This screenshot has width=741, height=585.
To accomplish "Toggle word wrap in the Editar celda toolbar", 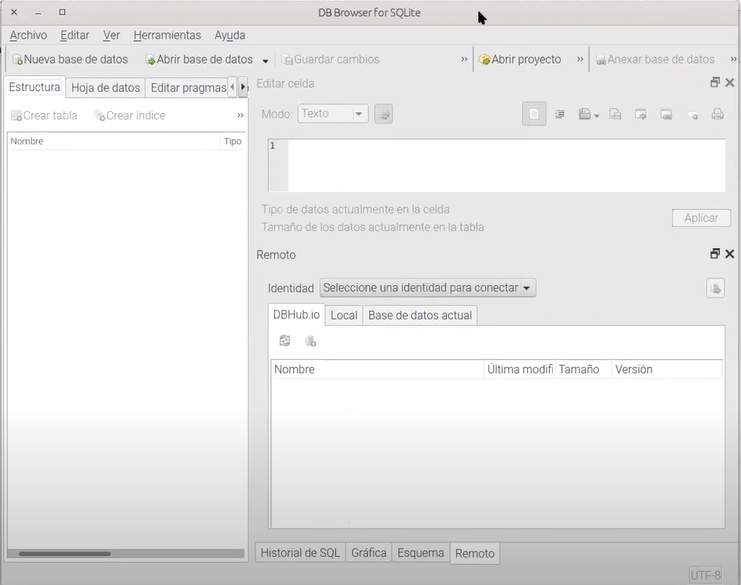I will tap(534, 114).
